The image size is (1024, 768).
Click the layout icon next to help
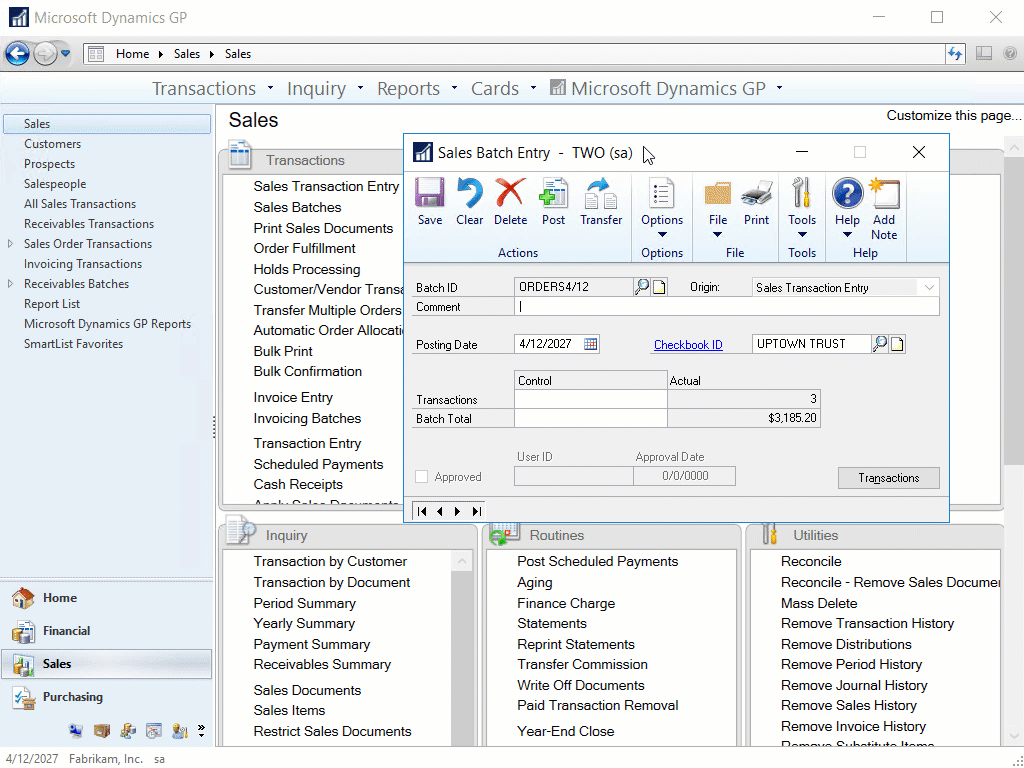tap(984, 54)
